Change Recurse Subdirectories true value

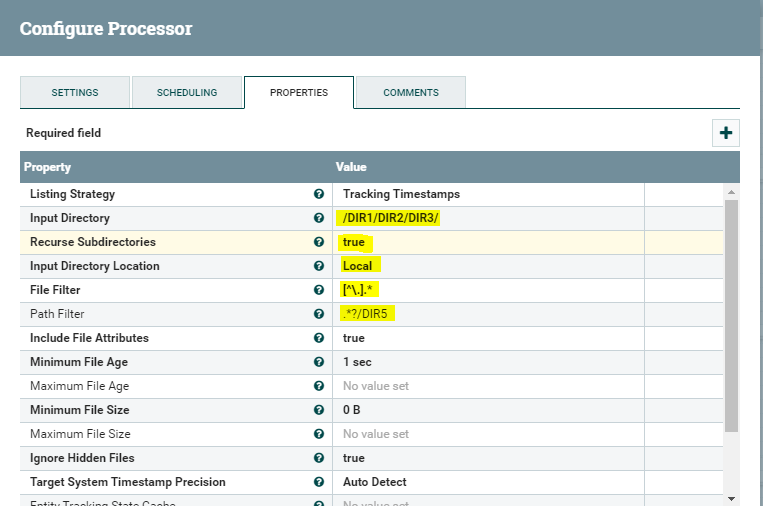point(355,242)
